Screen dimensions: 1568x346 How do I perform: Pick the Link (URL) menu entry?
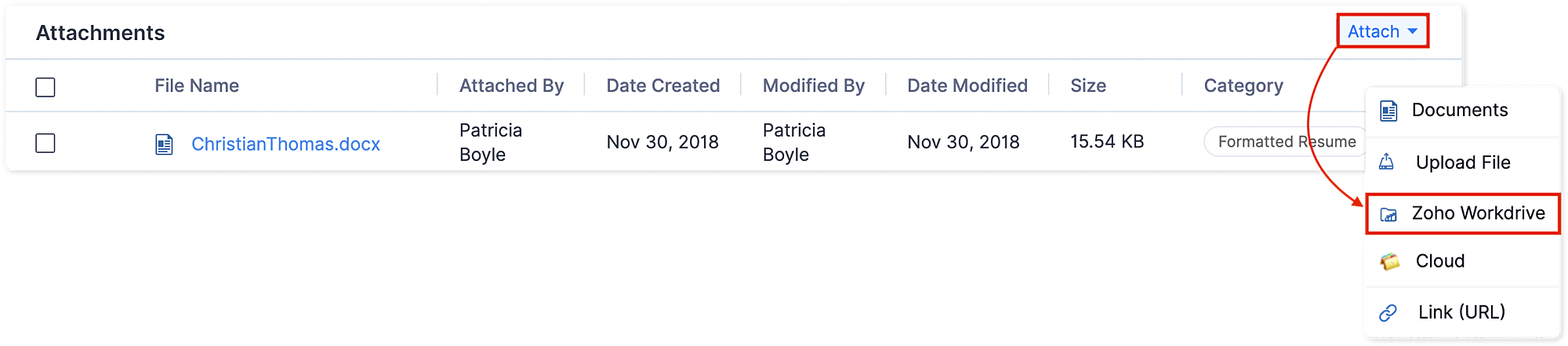pyautogui.click(x=1461, y=312)
